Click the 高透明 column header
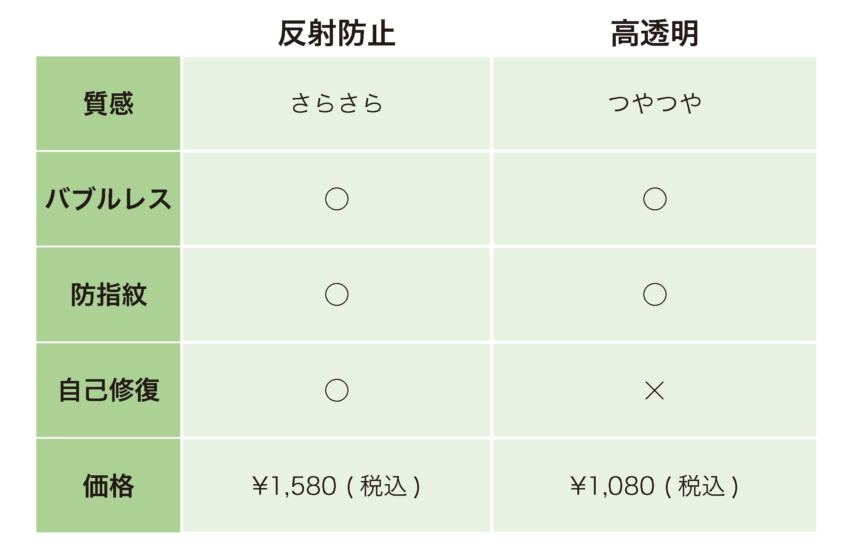Viewport: 850px width, 555px height. (x=654, y=34)
